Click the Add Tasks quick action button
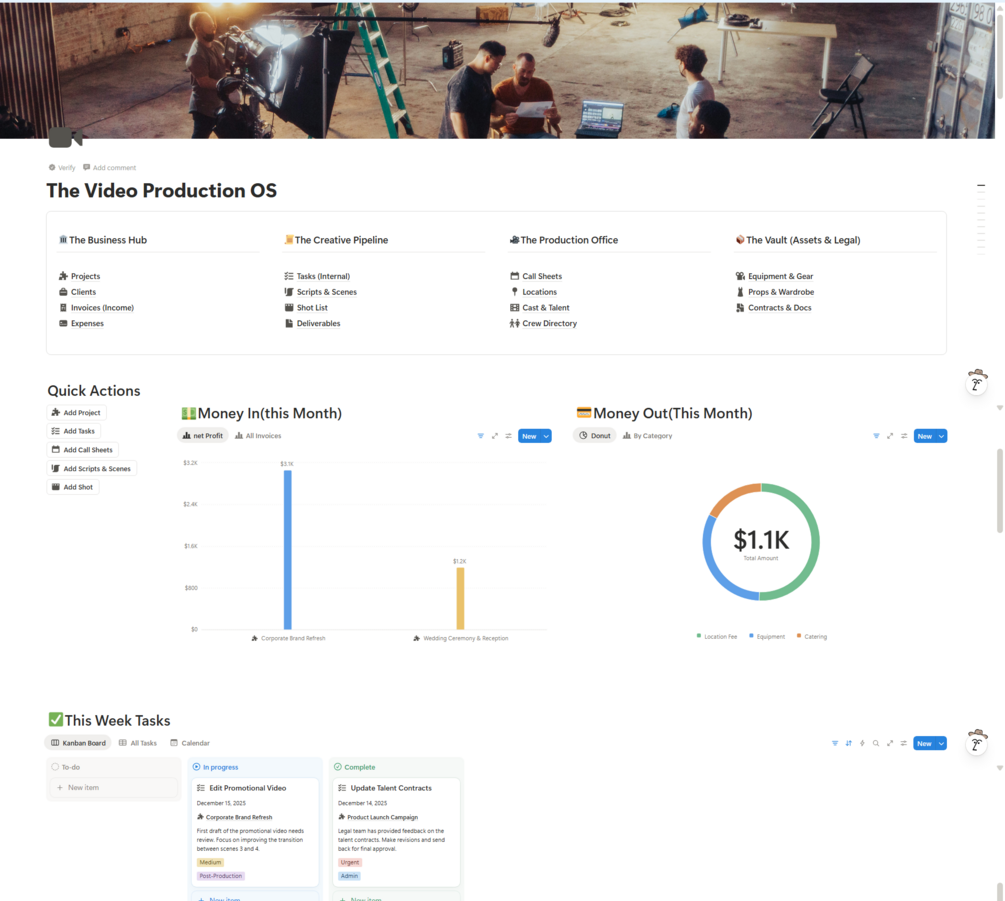1005x901 pixels. [74, 431]
